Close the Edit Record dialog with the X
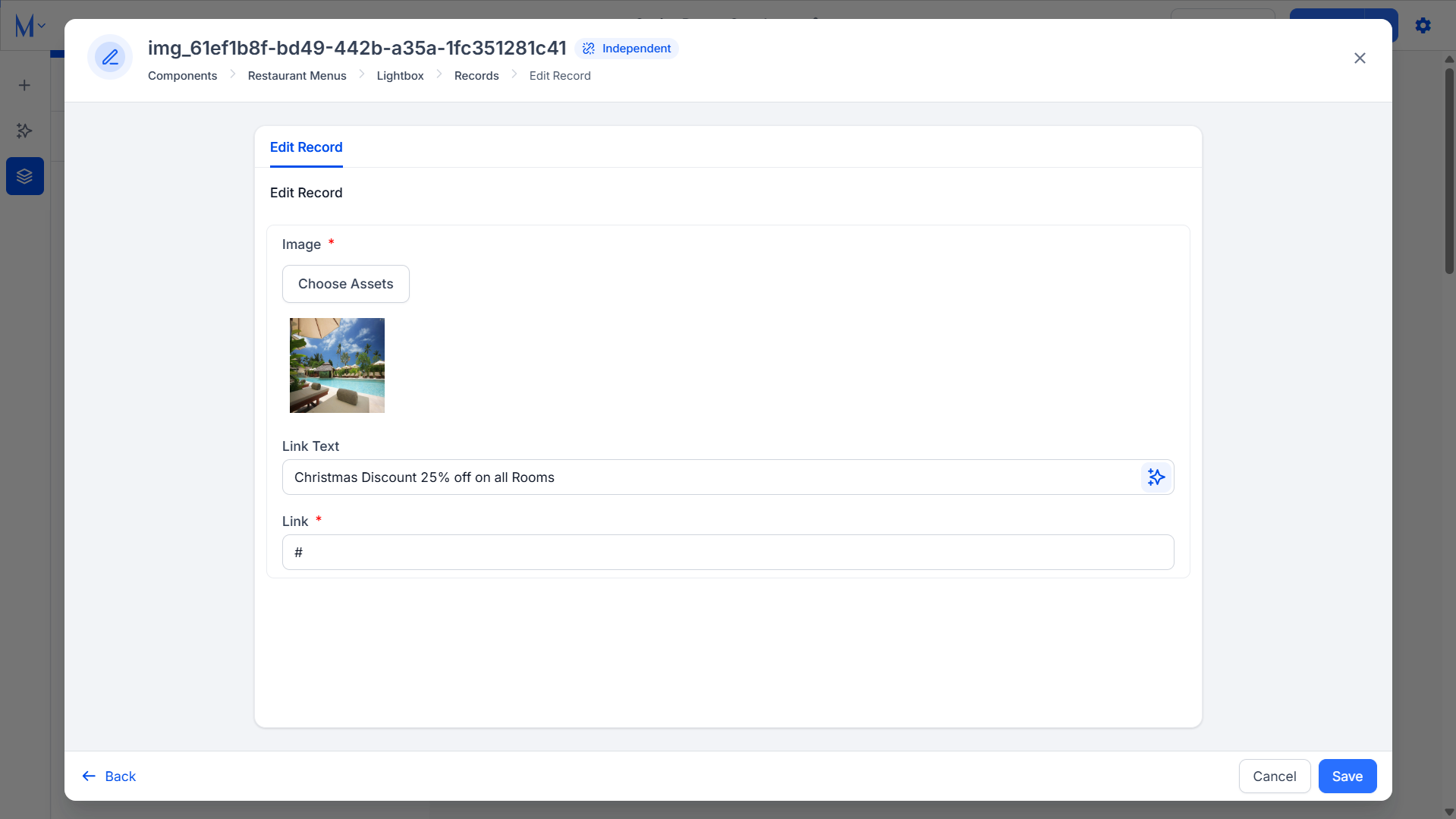1456x819 pixels. tap(1360, 58)
